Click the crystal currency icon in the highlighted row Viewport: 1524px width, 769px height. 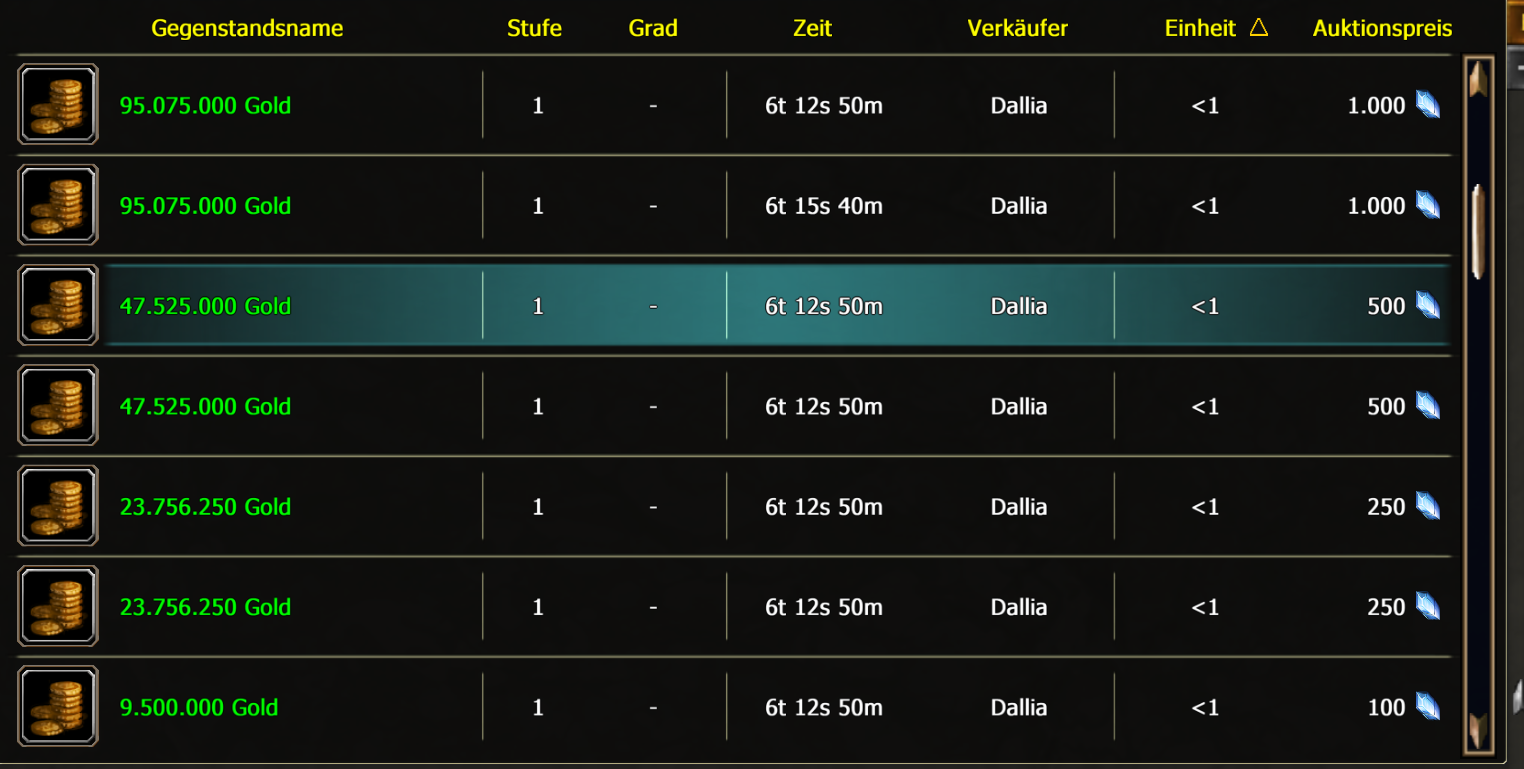click(x=1428, y=306)
